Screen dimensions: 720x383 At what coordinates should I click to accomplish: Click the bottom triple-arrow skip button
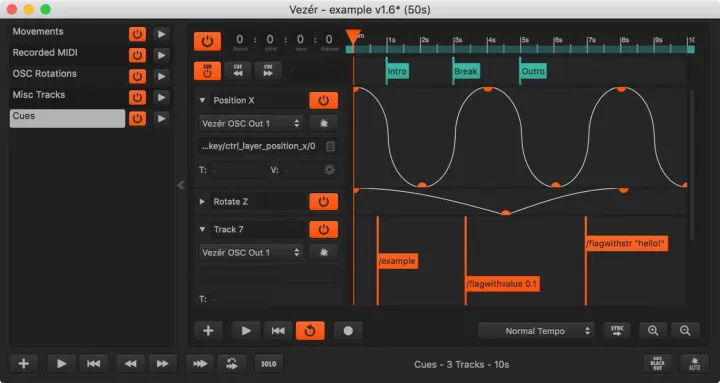pos(200,364)
